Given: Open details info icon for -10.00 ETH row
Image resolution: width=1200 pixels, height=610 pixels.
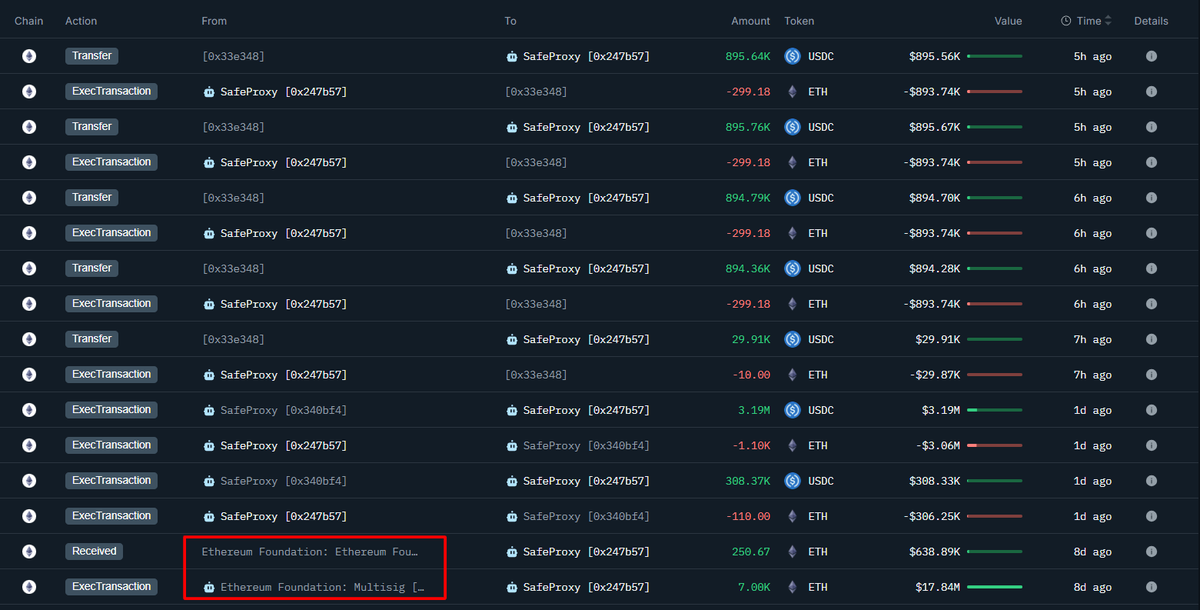Looking at the screenshot, I should point(1151,374).
